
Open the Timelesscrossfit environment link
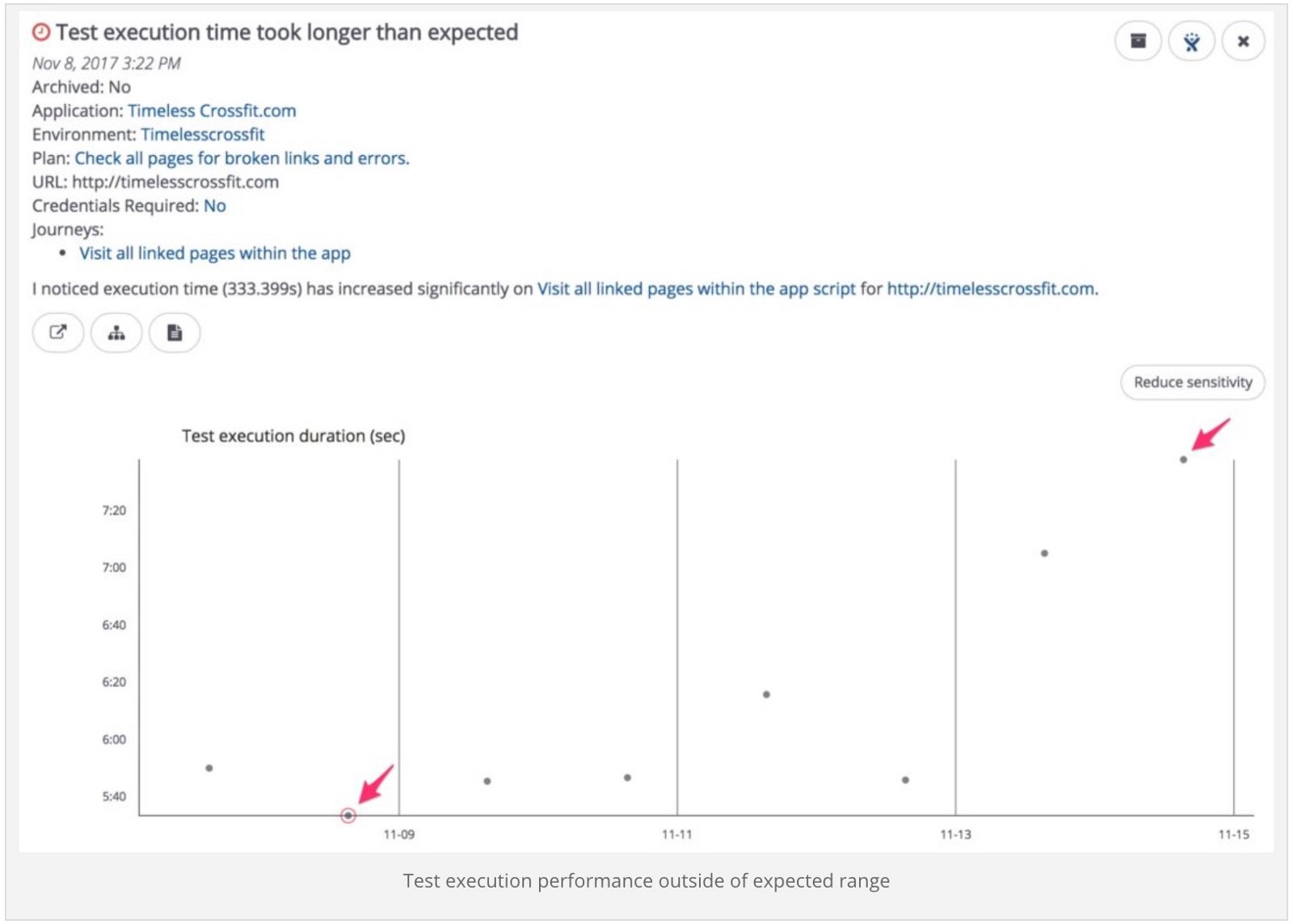pyautogui.click(x=202, y=134)
